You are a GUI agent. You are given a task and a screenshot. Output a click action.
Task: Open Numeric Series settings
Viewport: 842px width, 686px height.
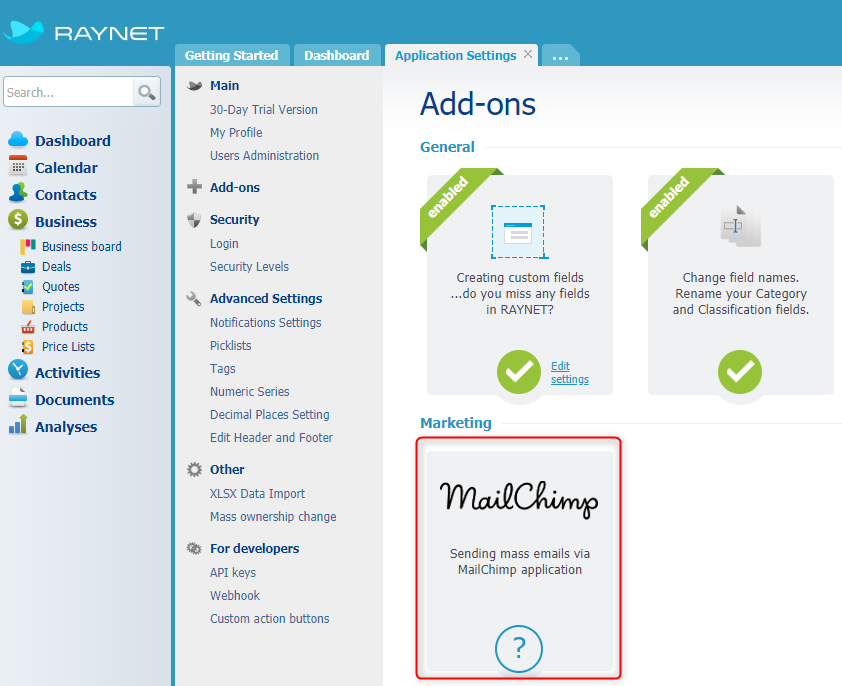click(250, 392)
